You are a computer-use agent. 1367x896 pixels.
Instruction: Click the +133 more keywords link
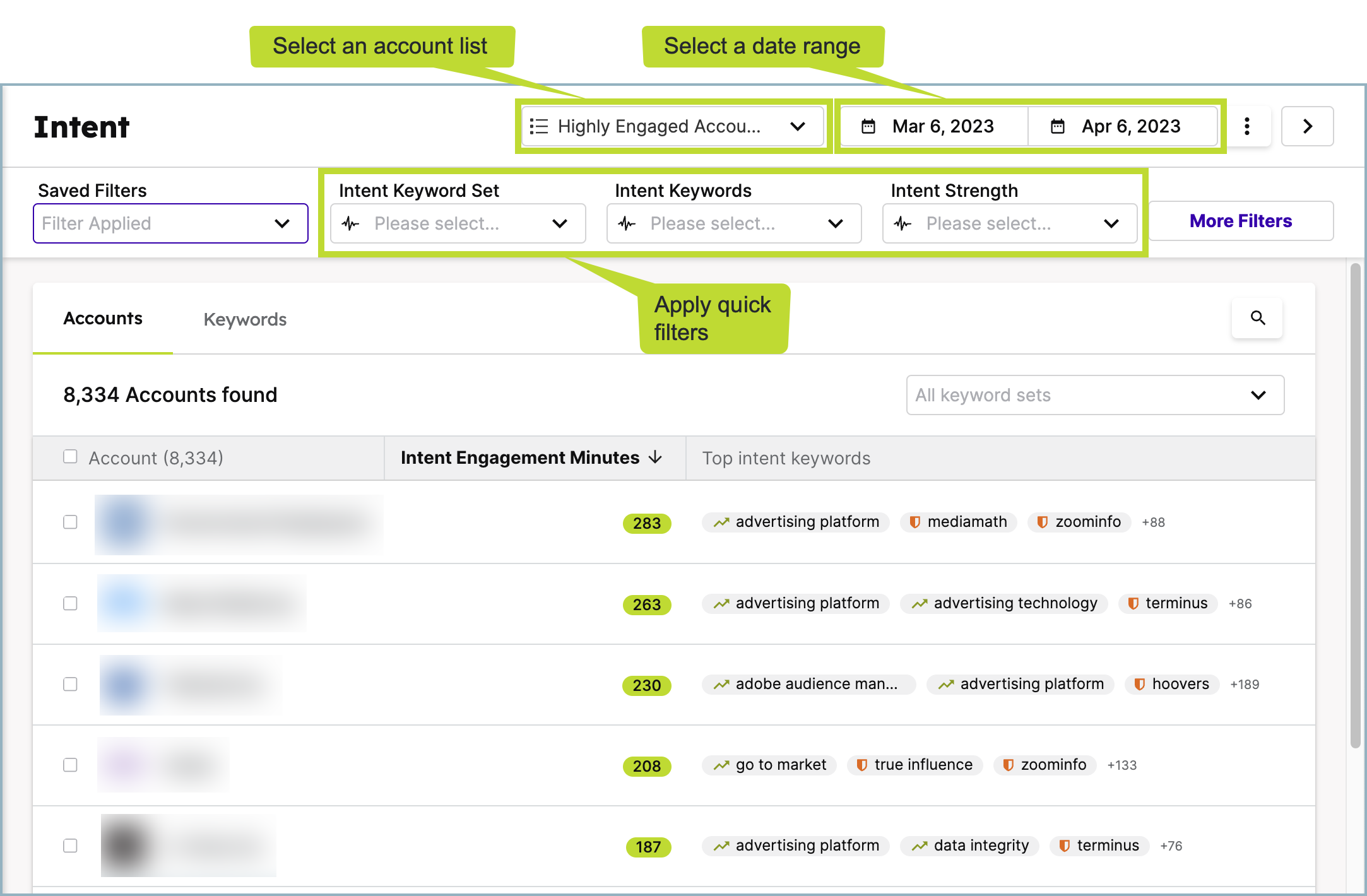(1121, 765)
